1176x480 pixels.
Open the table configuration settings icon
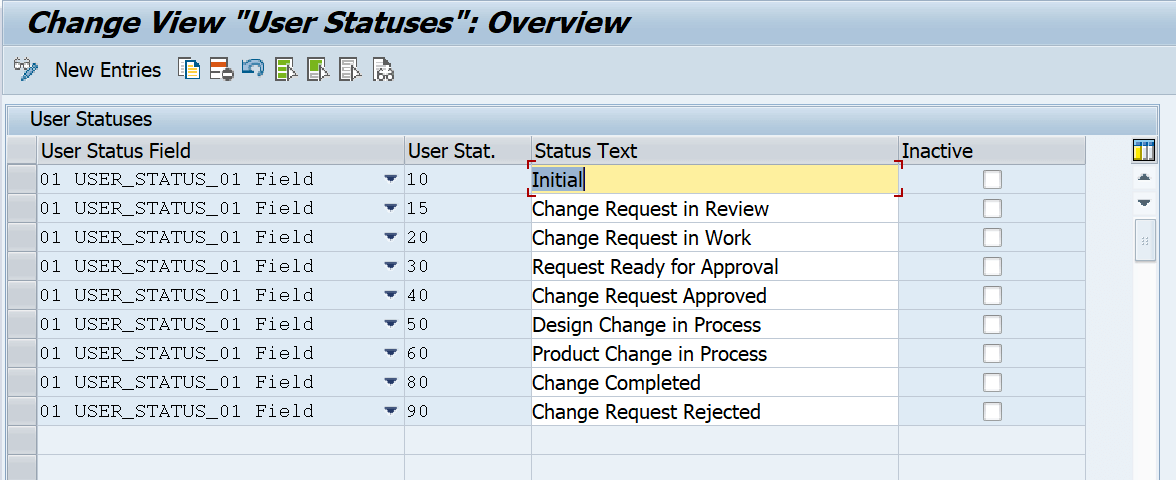pos(1144,150)
